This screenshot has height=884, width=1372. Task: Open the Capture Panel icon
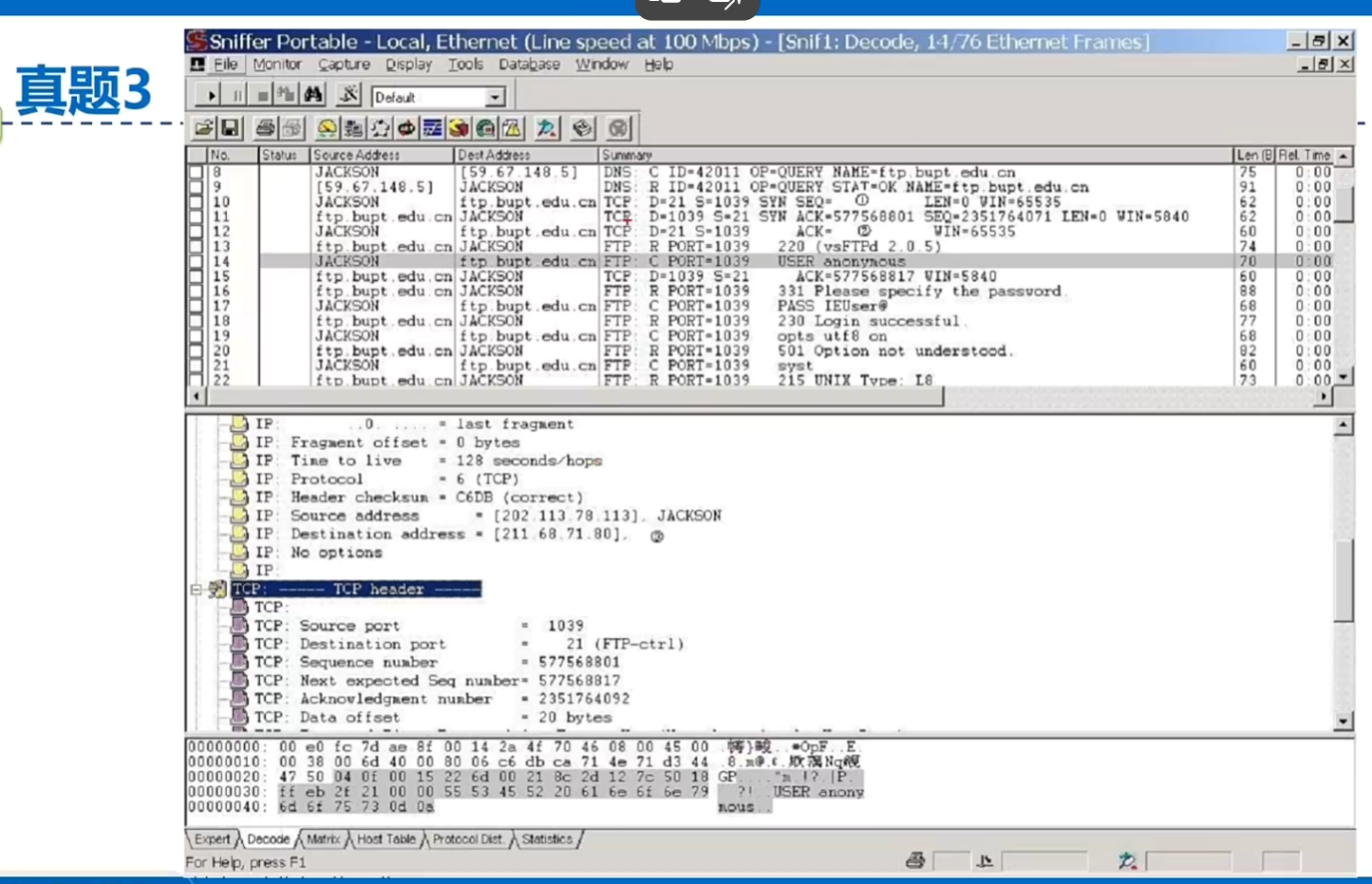tap(547, 128)
